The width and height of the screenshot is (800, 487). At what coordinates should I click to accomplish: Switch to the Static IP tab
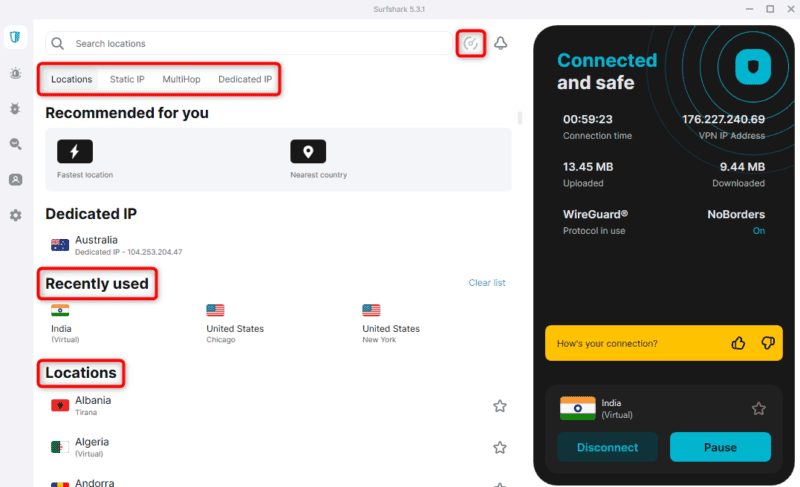[x=127, y=79]
